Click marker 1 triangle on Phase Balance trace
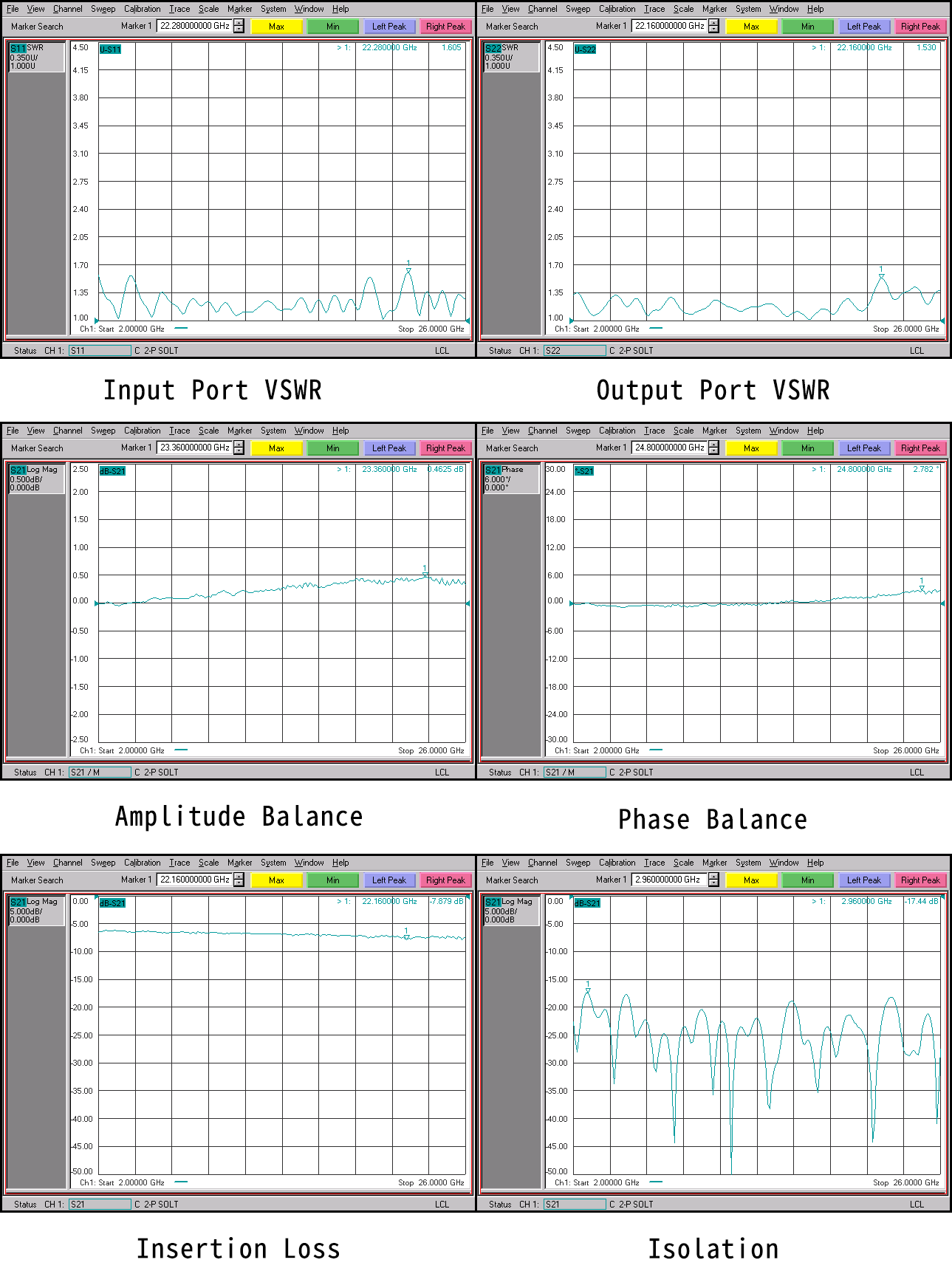The image size is (952, 1288). [922, 588]
